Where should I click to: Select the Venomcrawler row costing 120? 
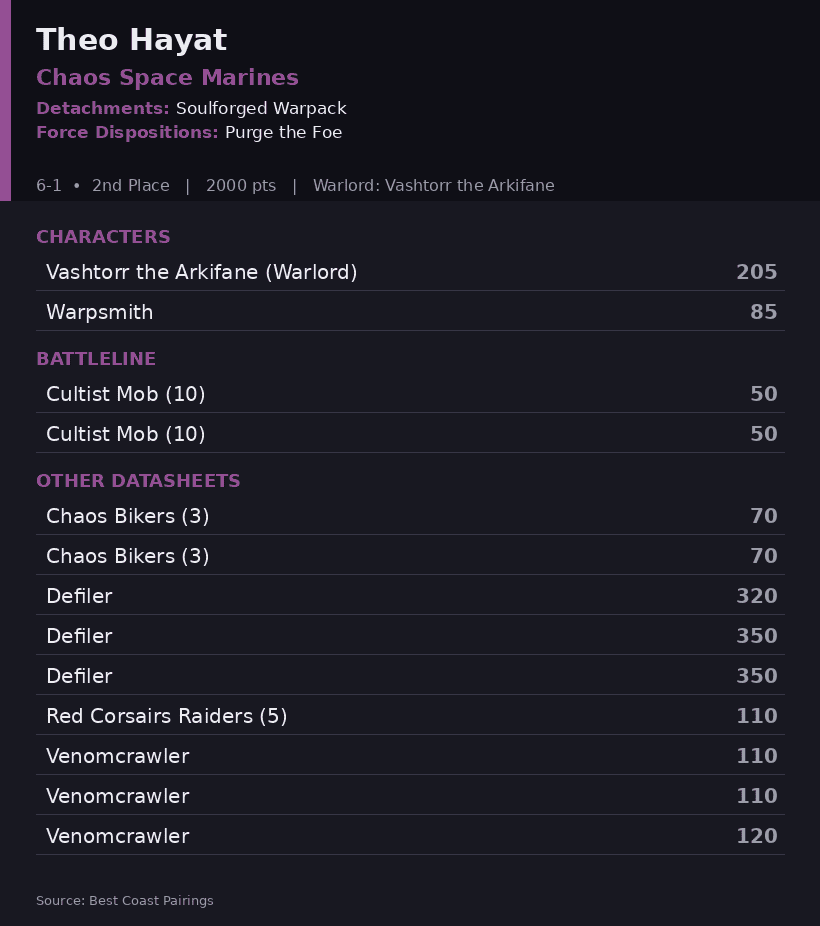(410, 836)
